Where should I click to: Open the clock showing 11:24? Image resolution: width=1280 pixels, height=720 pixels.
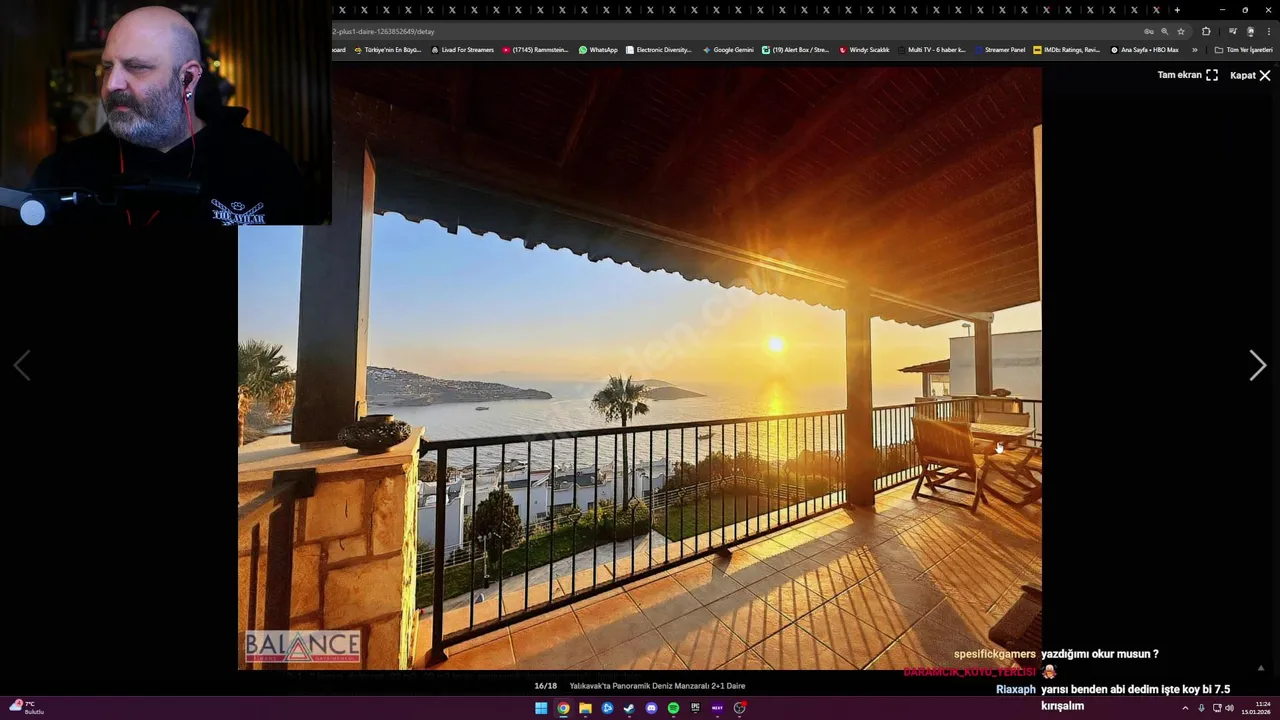point(1256,708)
